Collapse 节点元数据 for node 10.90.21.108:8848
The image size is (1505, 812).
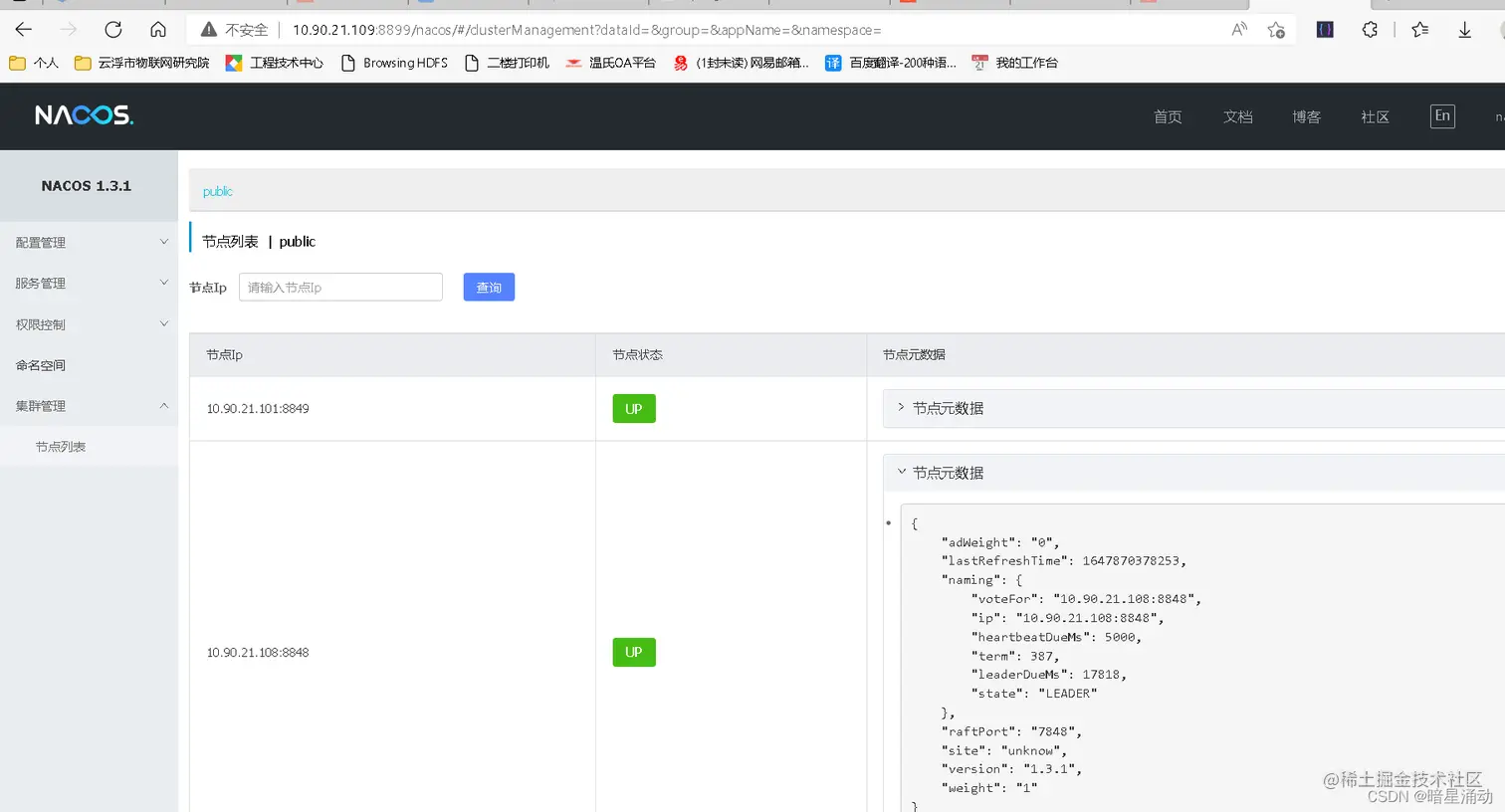pyautogui.click(x=1193, y=473)
